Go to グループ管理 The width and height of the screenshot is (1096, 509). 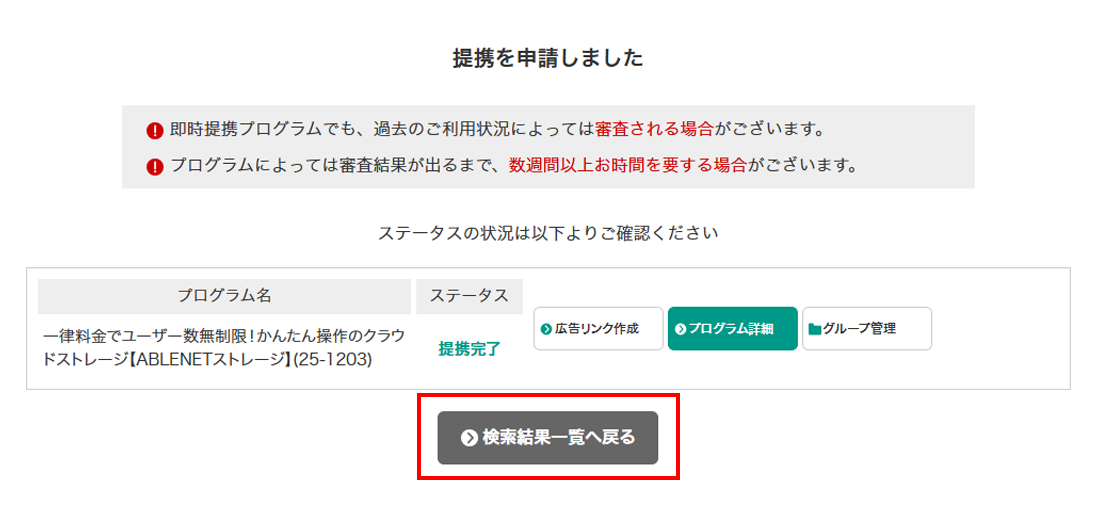tap(867, 329)
